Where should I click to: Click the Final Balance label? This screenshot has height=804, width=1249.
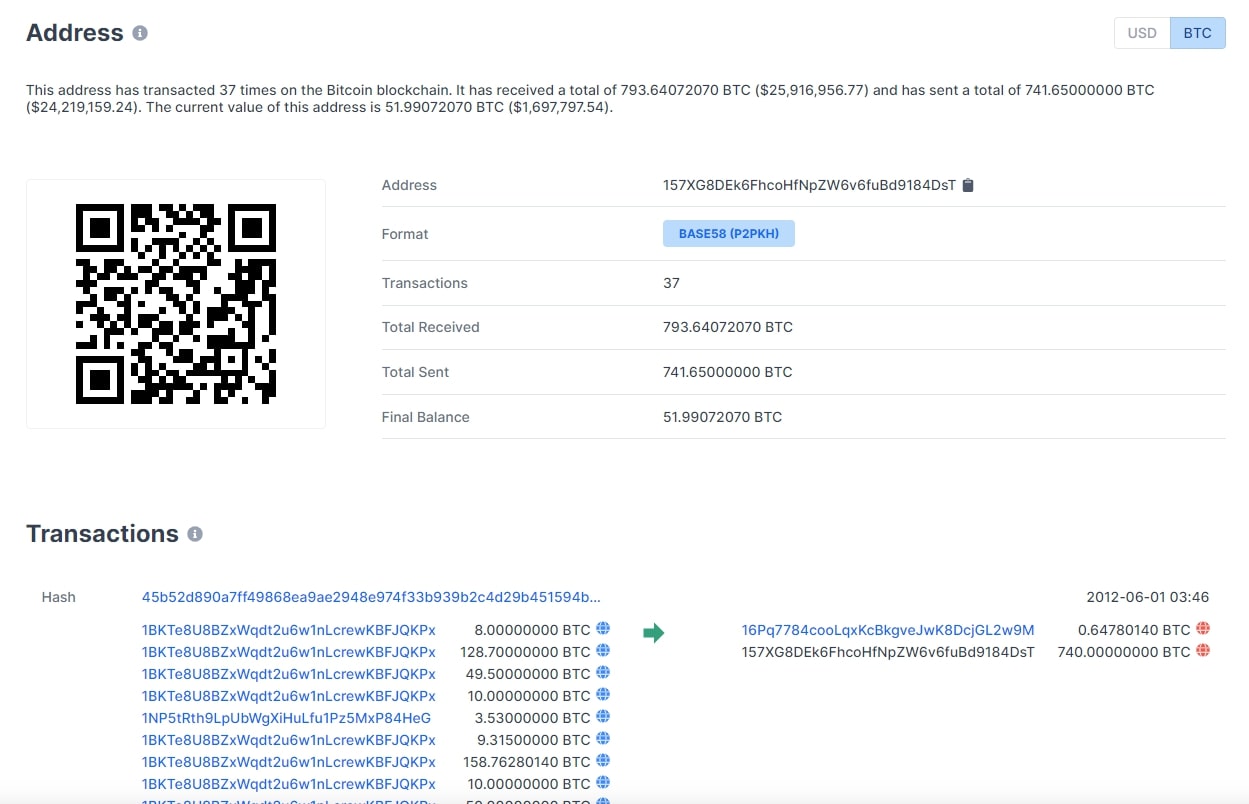coord(426,417)
